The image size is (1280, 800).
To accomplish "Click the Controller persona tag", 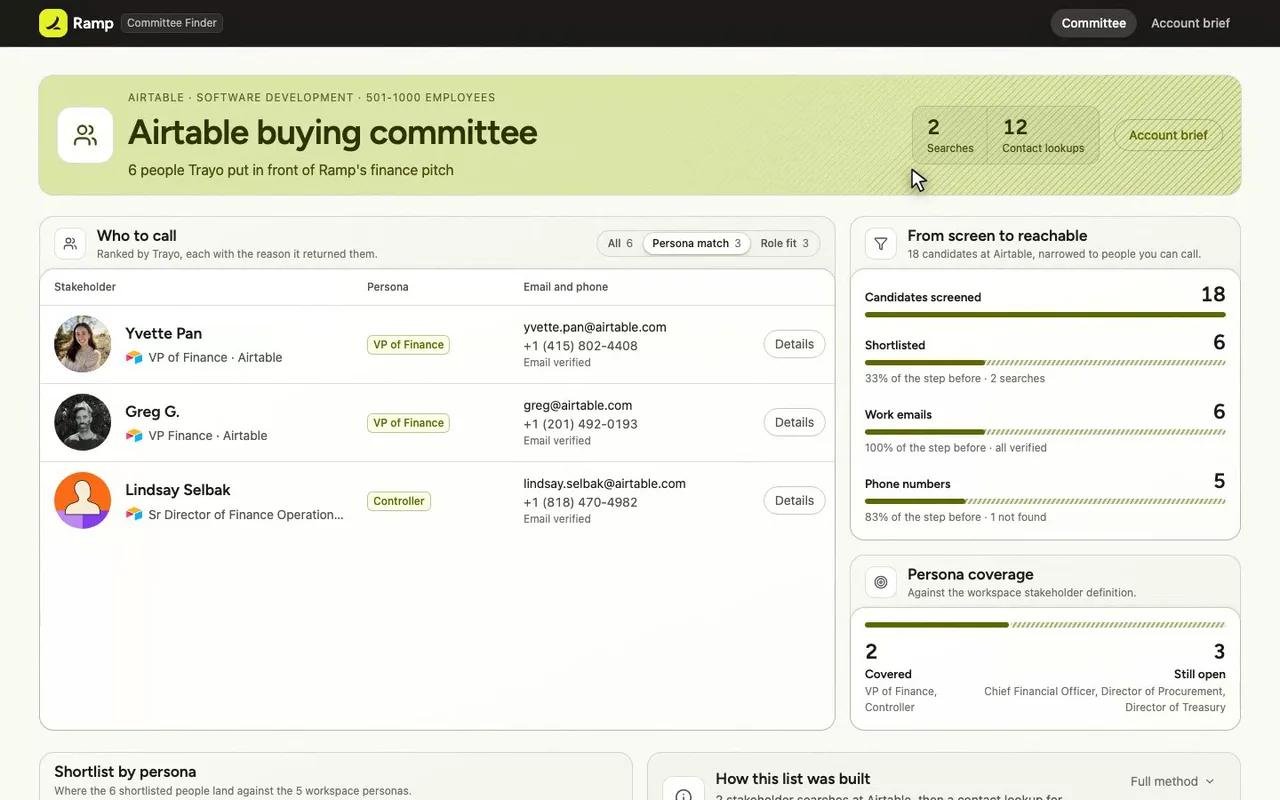I will tap(399, 501).
